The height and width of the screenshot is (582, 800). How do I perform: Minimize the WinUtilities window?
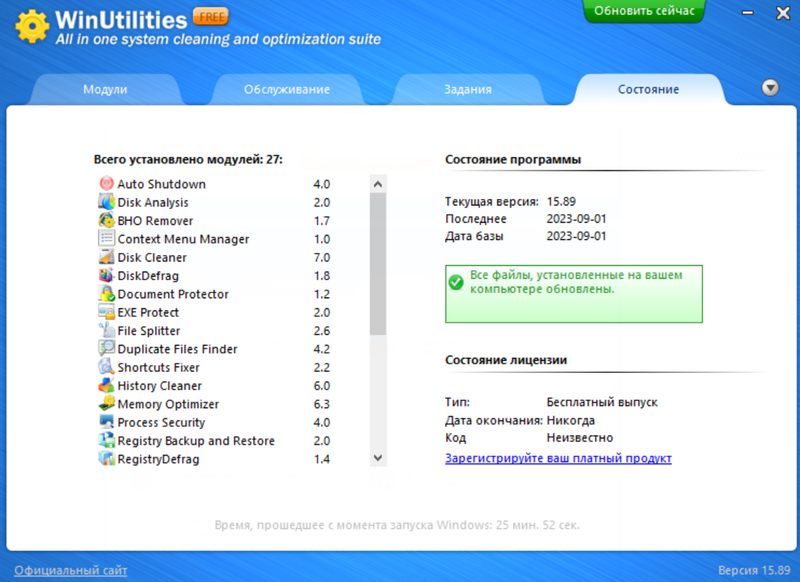pyautogui.click(x=747, y=13)
